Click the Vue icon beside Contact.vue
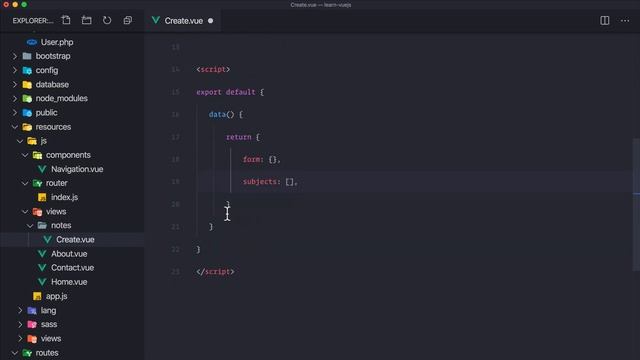The width and height of the screenshot is (640, 360). (42, 268)
